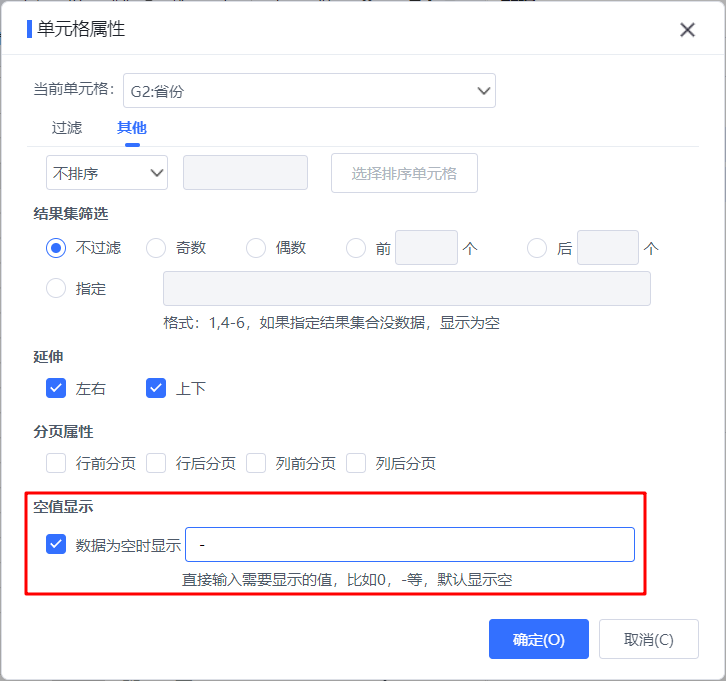Close the 单元格属性 dialog

[687, 30]
